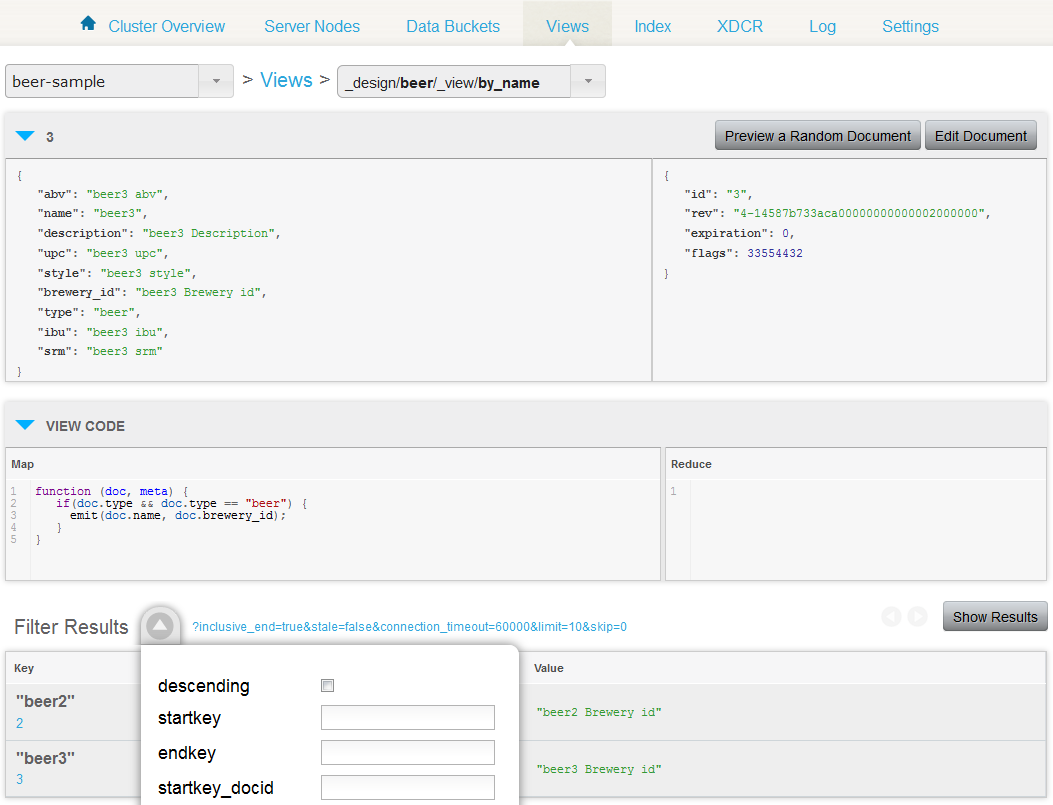The height and width of the screenshot is (805, 1053).
Task: Click the Value column header
Action: [x=549, y=668]
